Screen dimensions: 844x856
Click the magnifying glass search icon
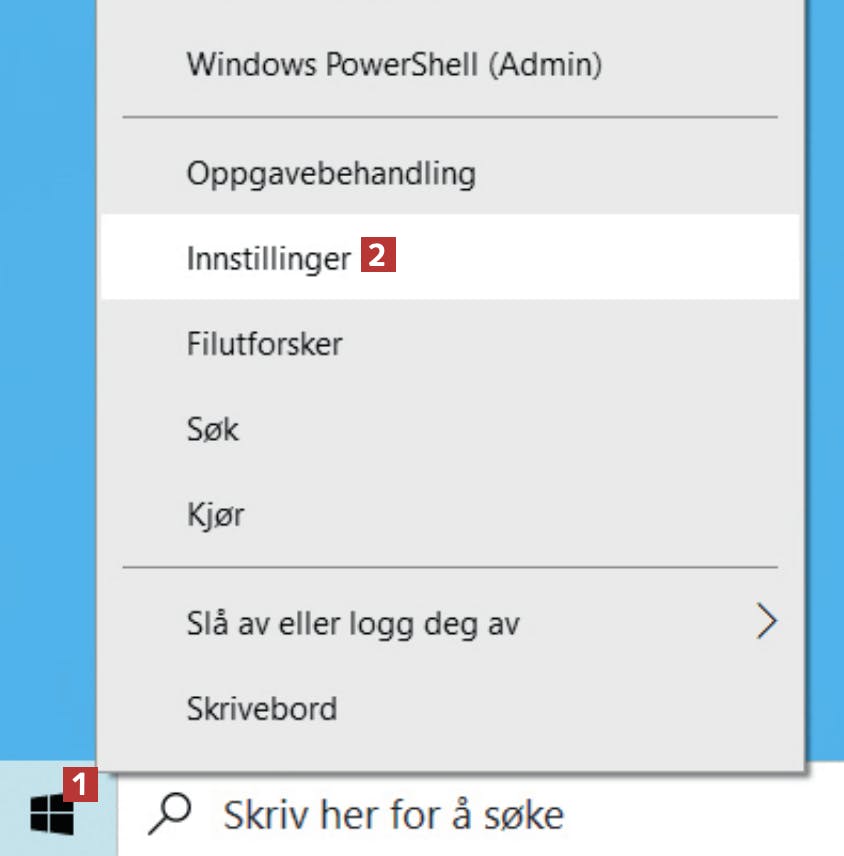pos(170,813)
